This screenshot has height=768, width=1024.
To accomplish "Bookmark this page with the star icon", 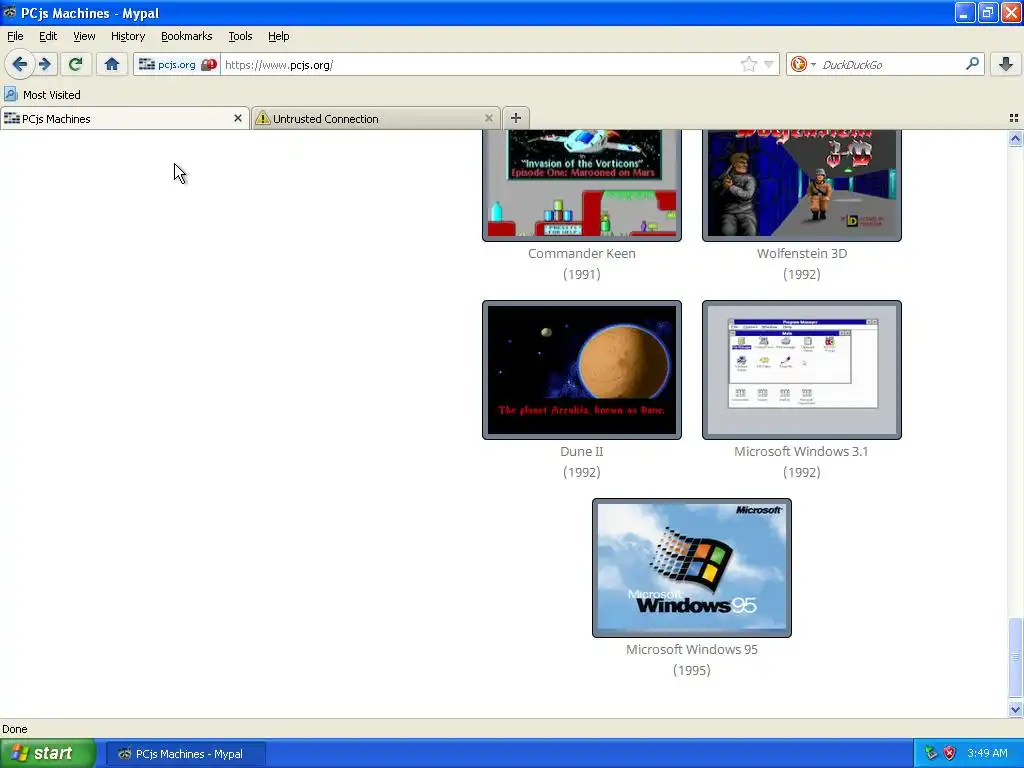I will (x=748, y=64).
